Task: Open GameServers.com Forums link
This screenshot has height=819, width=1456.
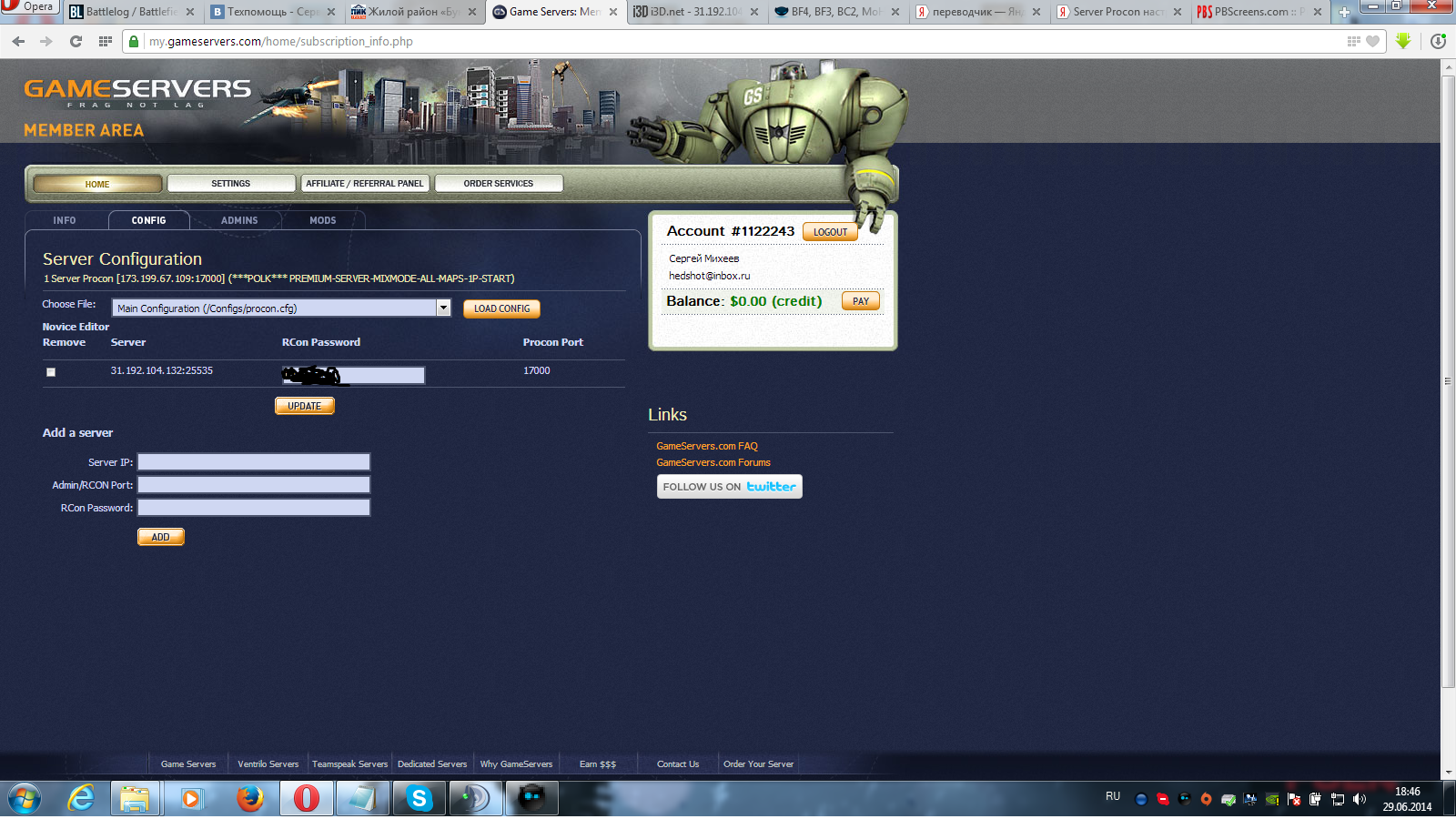Action: 713,462
